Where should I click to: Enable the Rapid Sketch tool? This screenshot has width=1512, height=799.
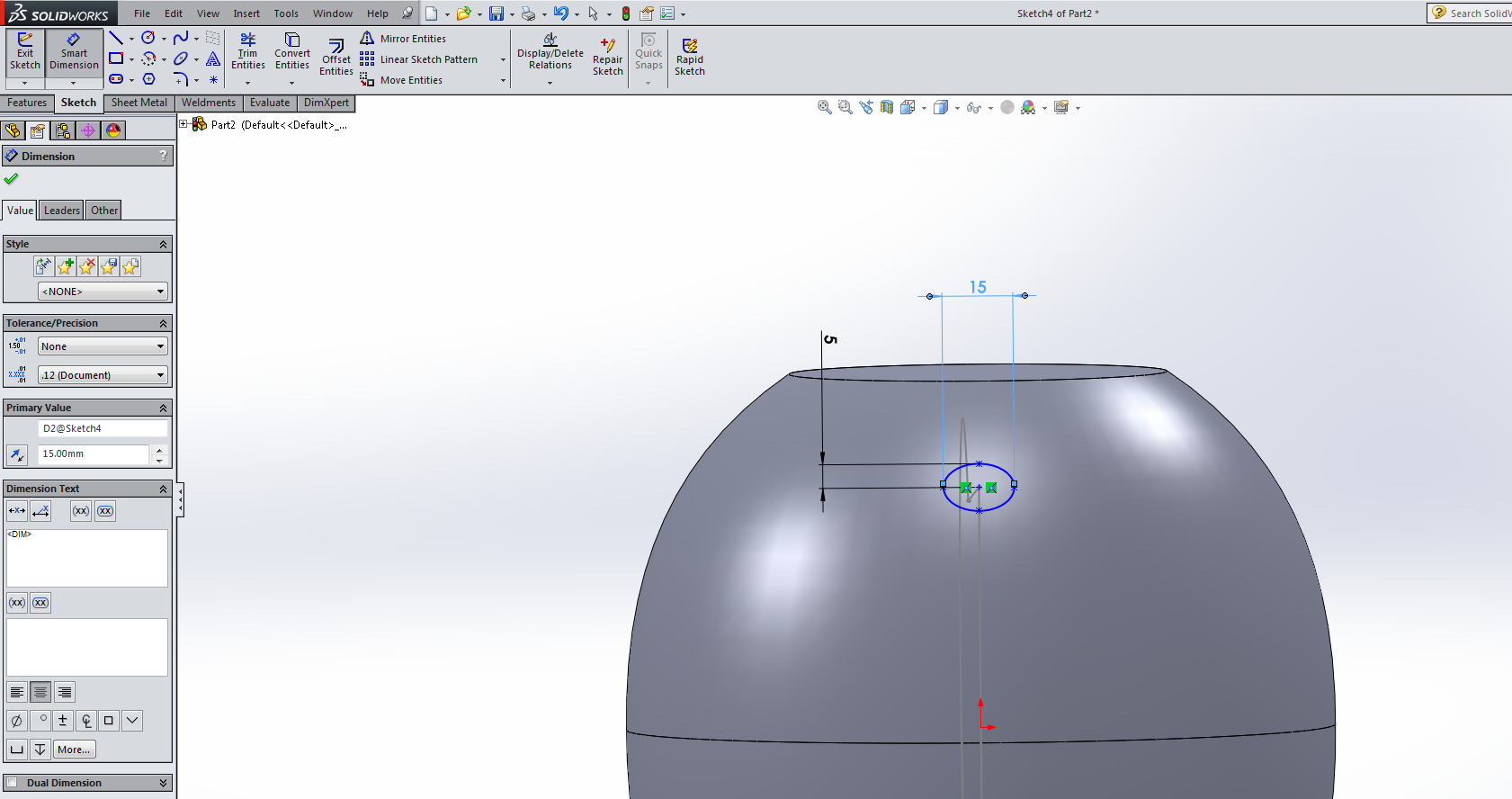tap(690, 57)
